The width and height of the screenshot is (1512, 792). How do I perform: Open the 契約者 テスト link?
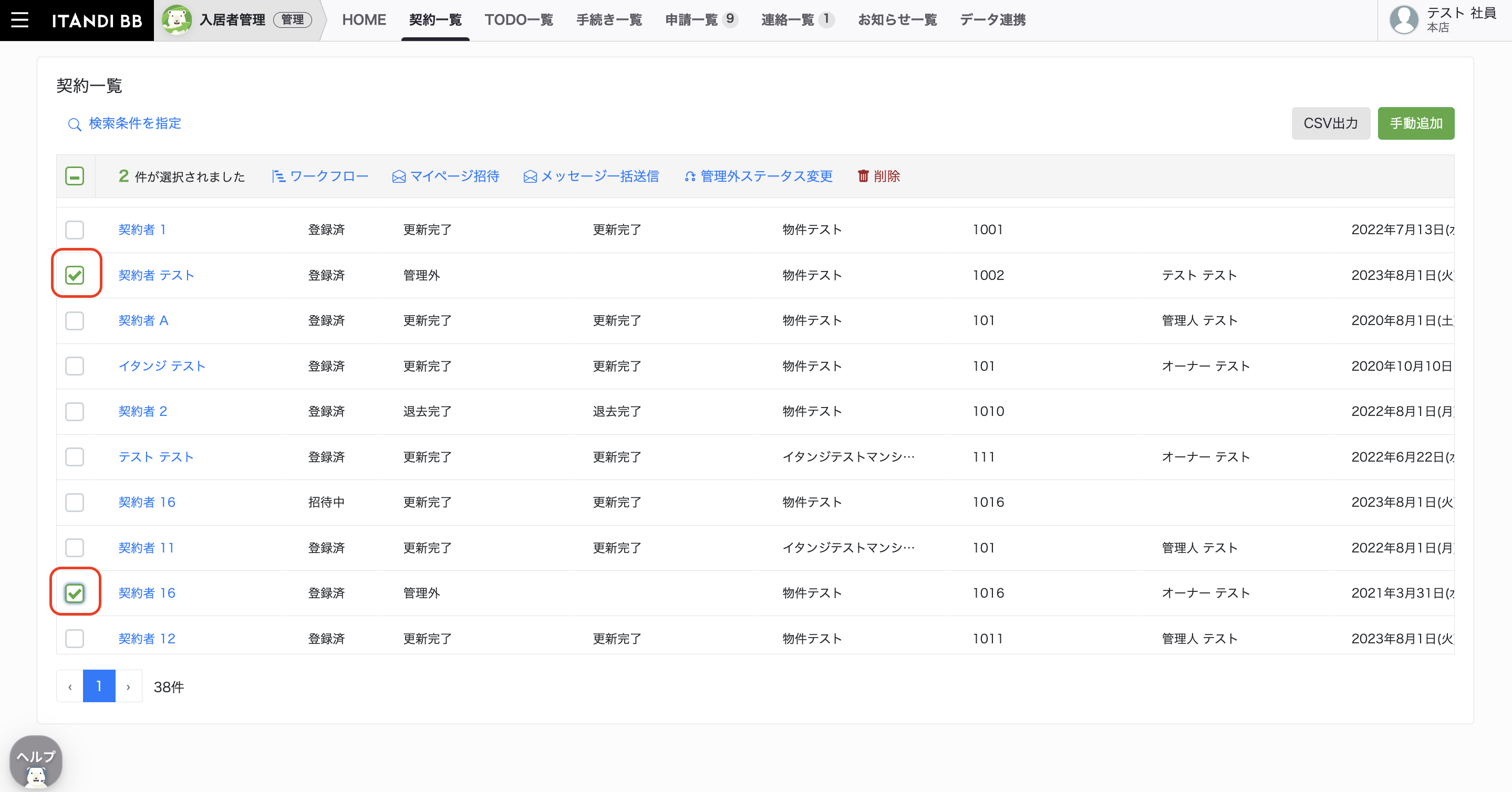[156, 275]
